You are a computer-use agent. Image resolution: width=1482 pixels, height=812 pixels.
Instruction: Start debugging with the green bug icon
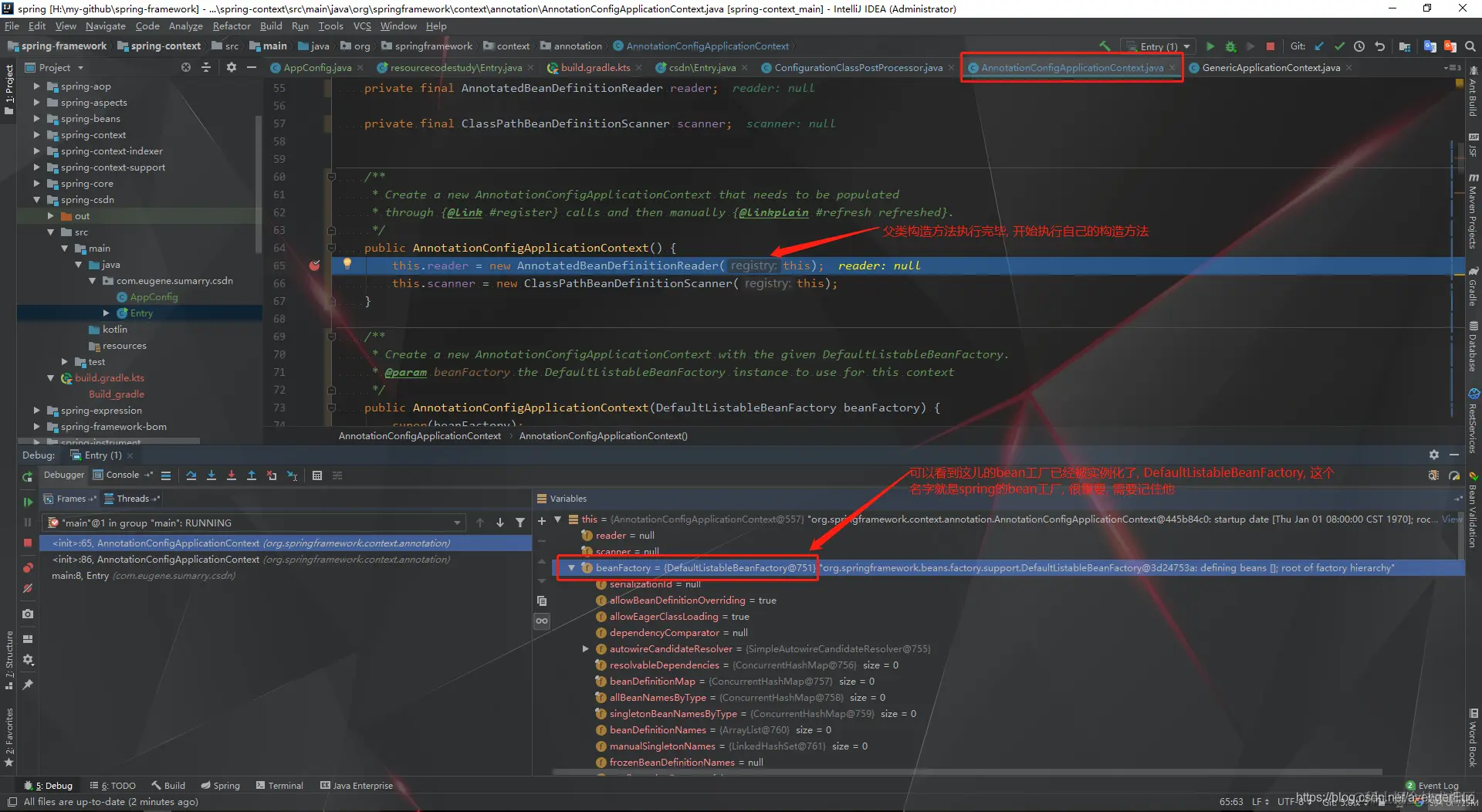click(1230, 46)
